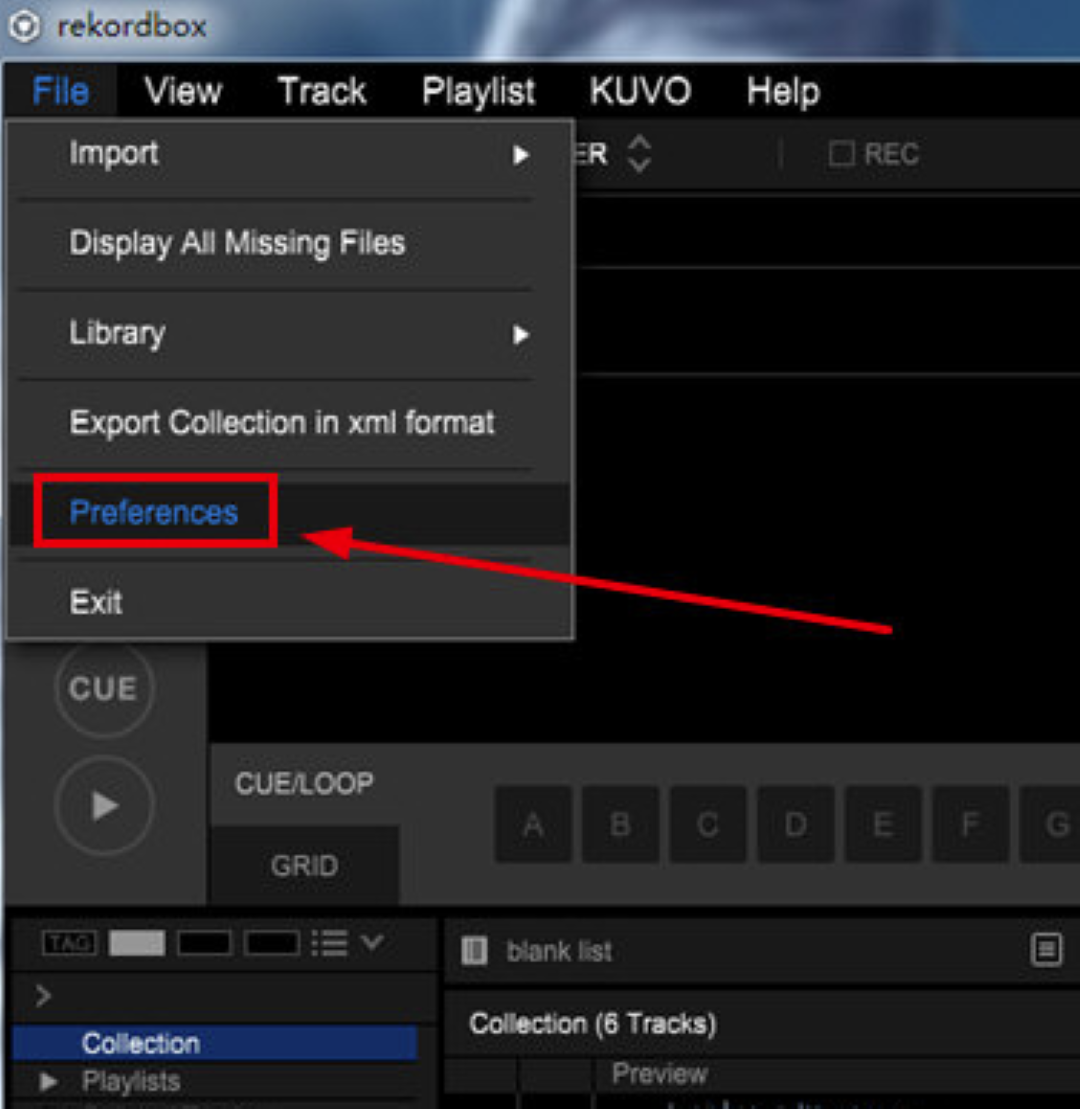Viewport: 1080px width, 1109px height.
Task: Trigger hot cue pad A
Action: 534,825
